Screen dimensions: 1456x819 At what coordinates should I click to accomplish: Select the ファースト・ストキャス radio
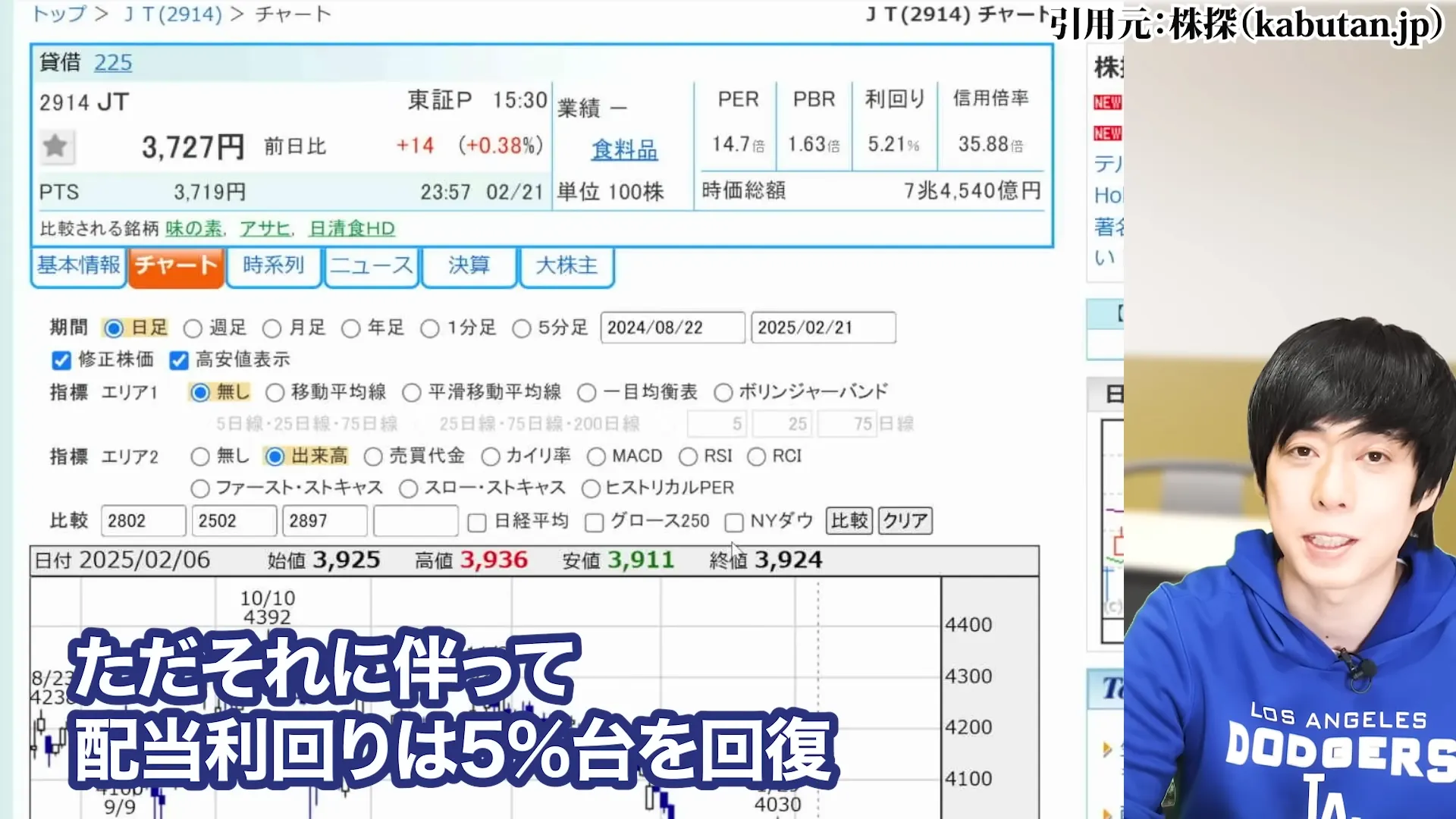pos(200,488)
